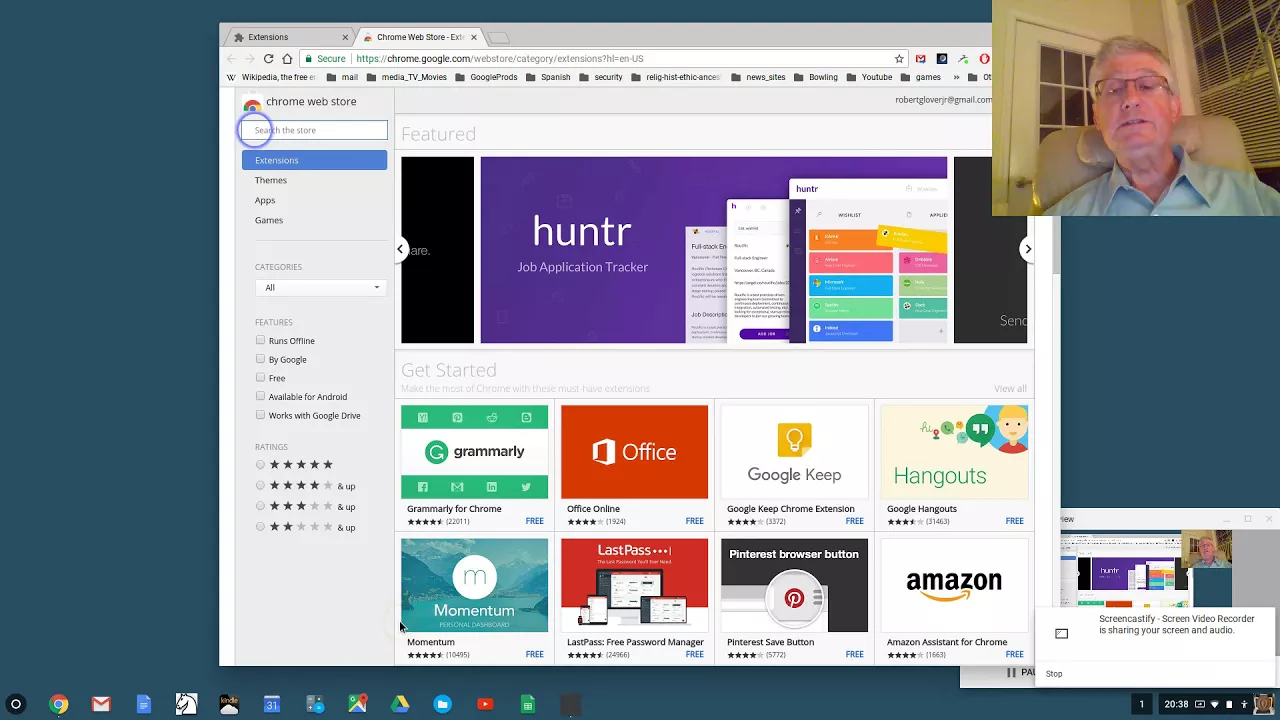Image resolution: width=1280 pixels, height=720 pixels.
Task: Click the notification count badge
Action: (1141, 704)
